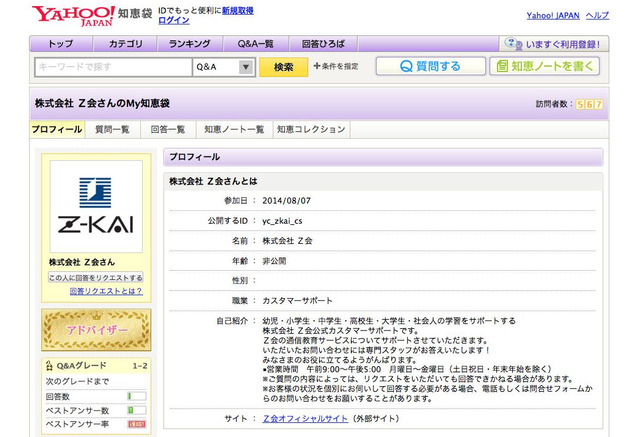Click the 株式会社 Z会さんとは heading
Image resolution: width=640 pixels, height=437 pixels.
[x=213, y=181]
